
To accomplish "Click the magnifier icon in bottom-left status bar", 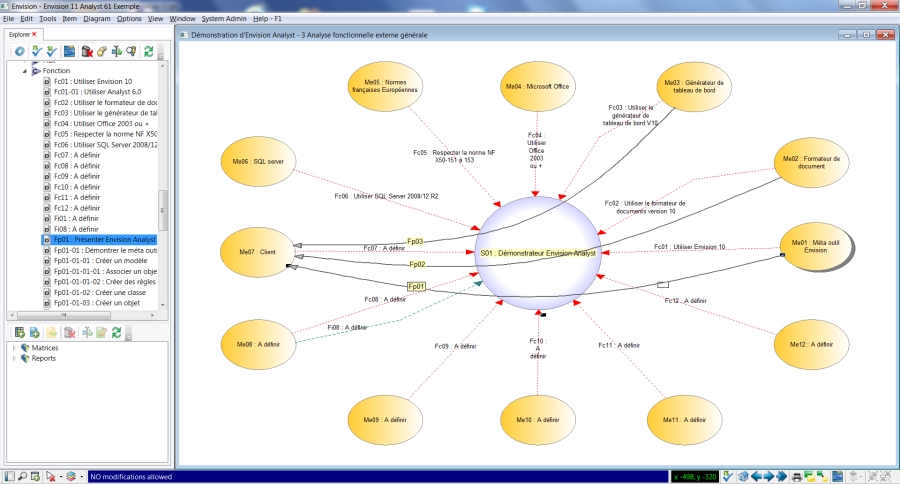I will pyautogui.click(x=22, y=477).
